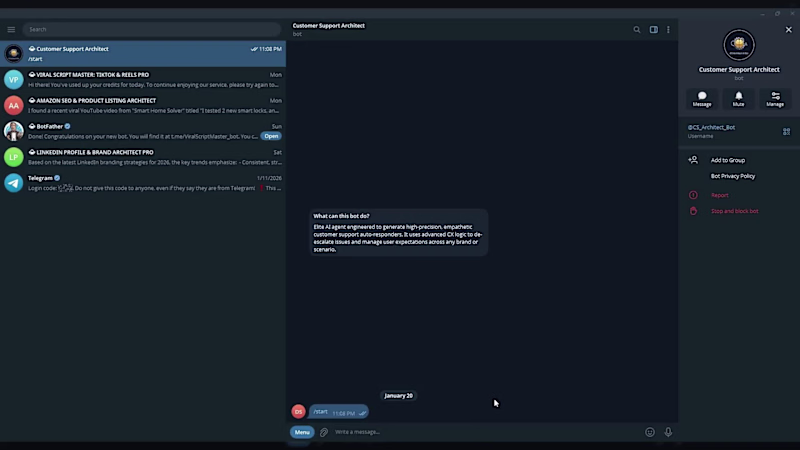
Task: Click the bot icon before Customer Support Architect name
Action: (32, 49)
